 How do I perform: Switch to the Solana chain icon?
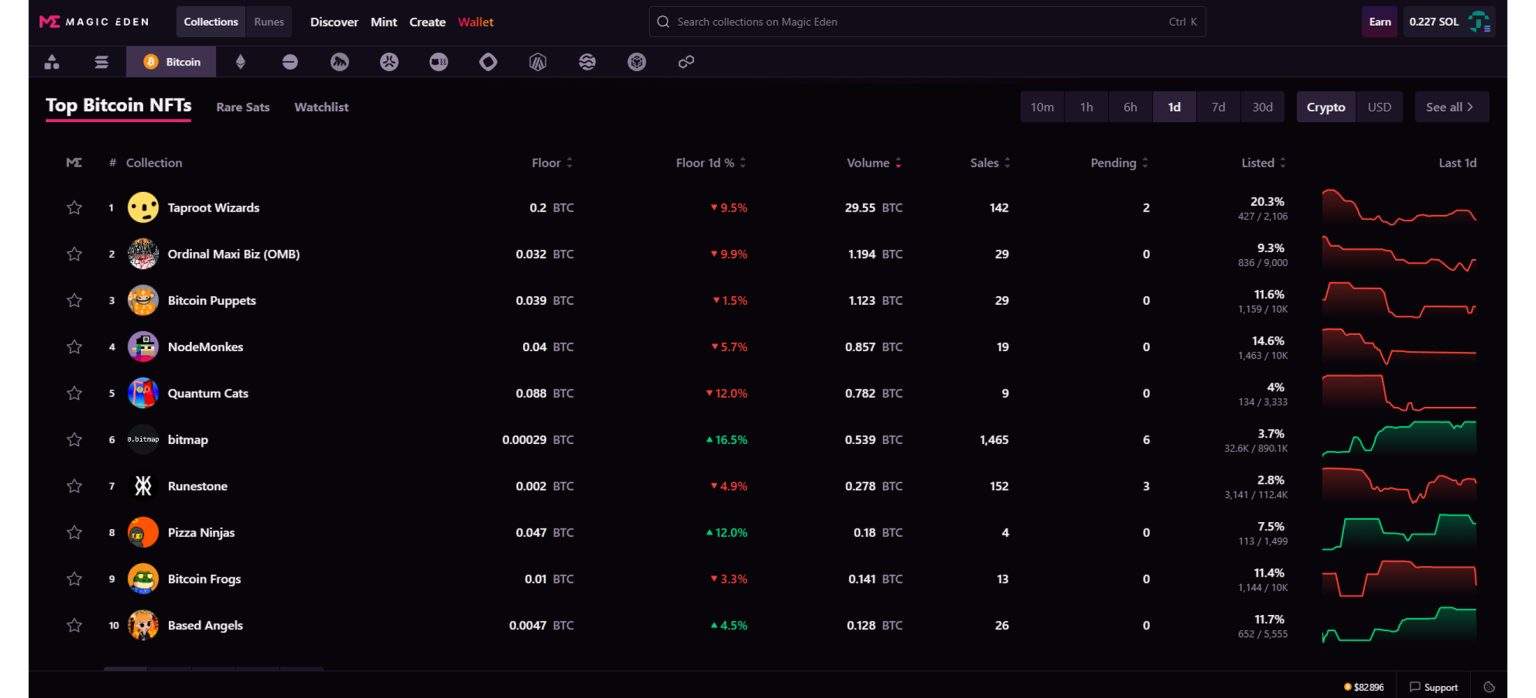coord(101,62)
